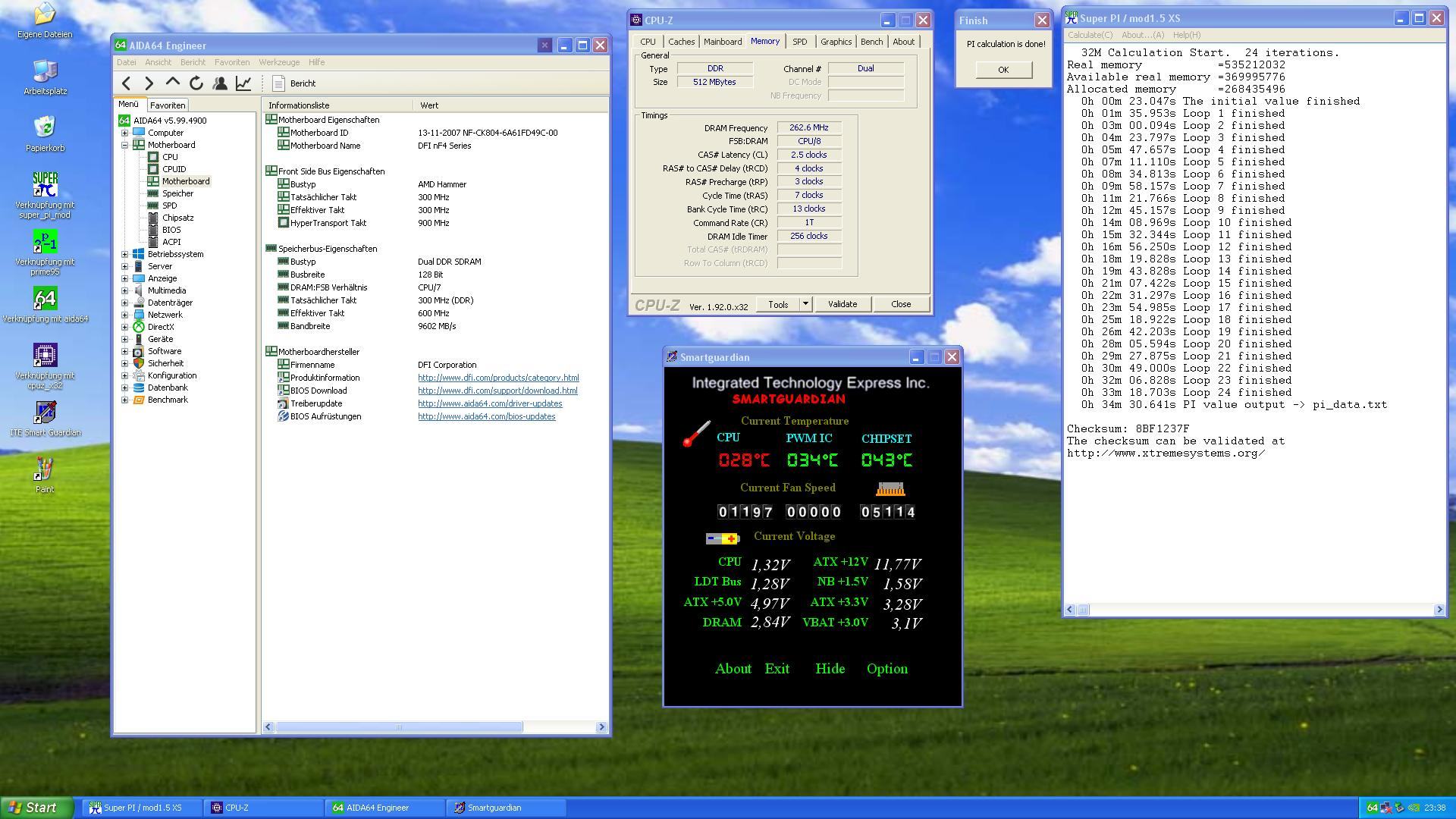Screen dimensions: 1456x819
Task: Expand the Server tree node
Action: (x=124, y=266)
